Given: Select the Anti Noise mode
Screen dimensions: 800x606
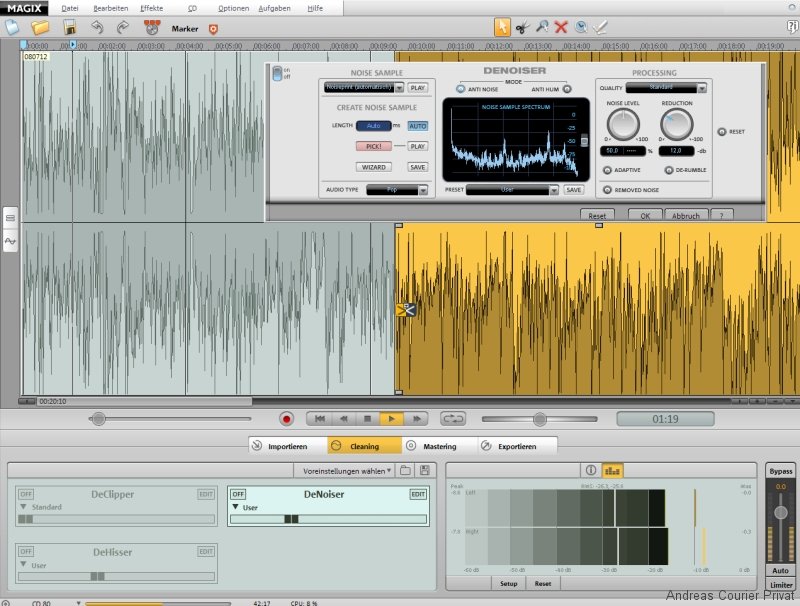Looking at the screenshot, I should 461,89.
